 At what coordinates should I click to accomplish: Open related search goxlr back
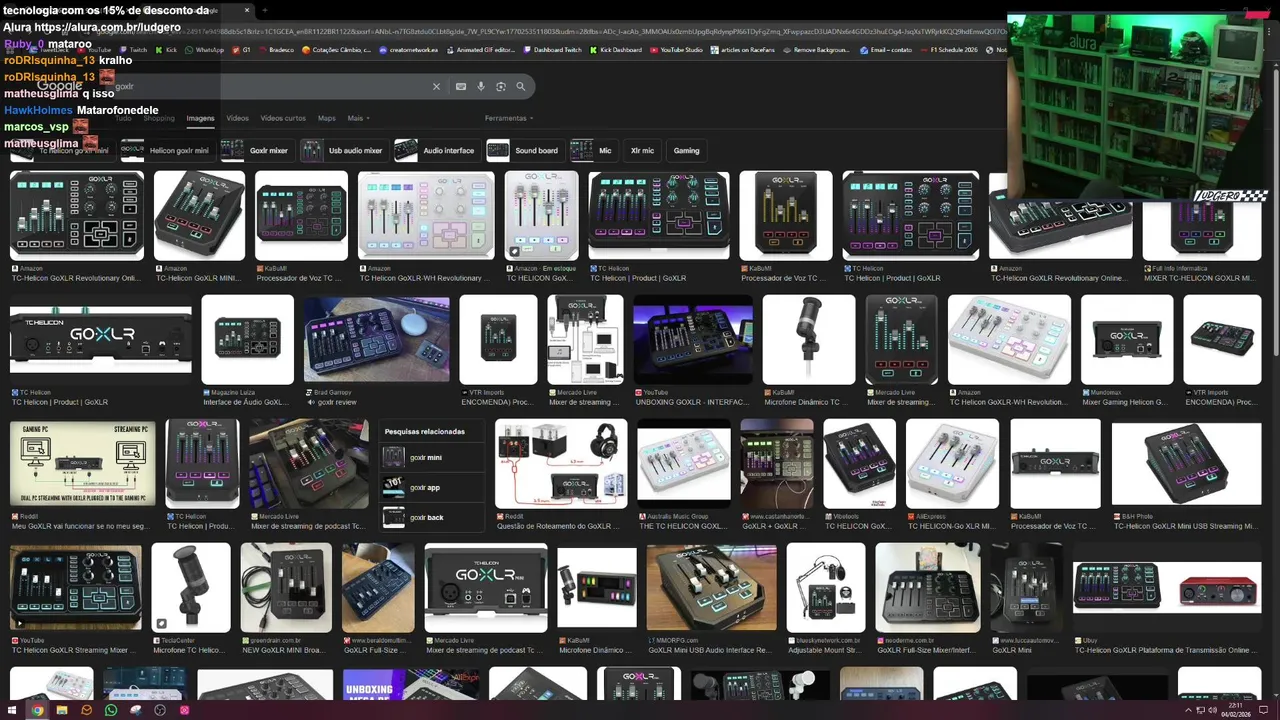[431, 517]
